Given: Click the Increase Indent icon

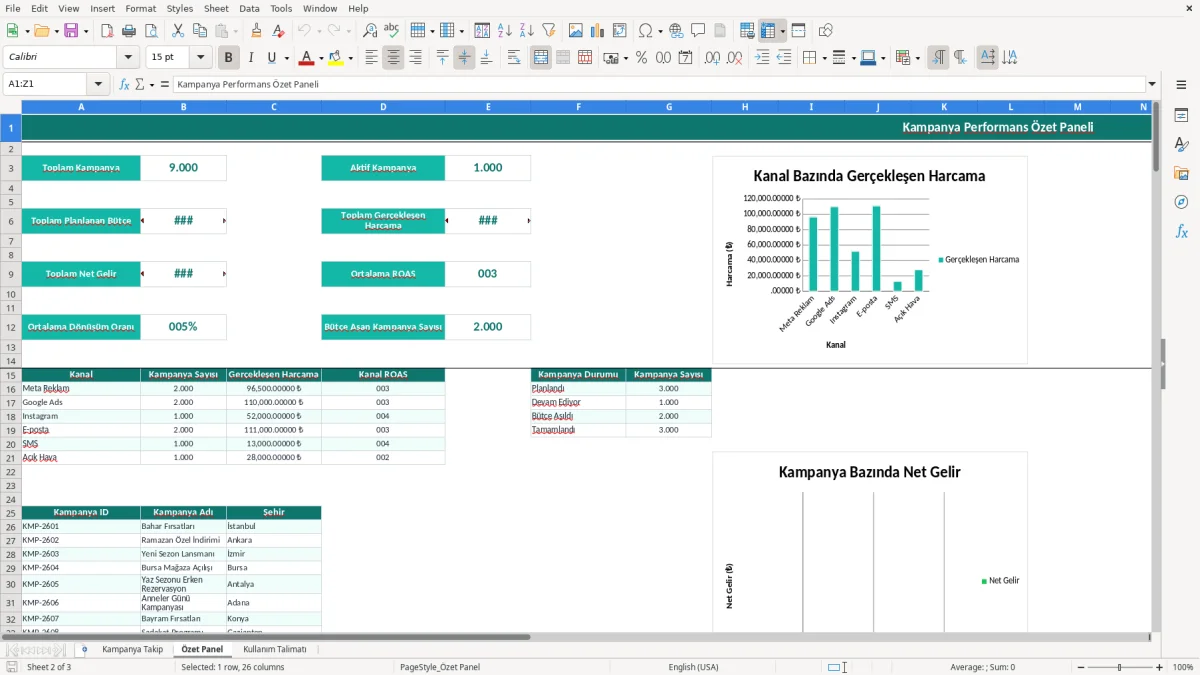Looking at the screenshot, I should pyautogui.click(x=762, y=58).
